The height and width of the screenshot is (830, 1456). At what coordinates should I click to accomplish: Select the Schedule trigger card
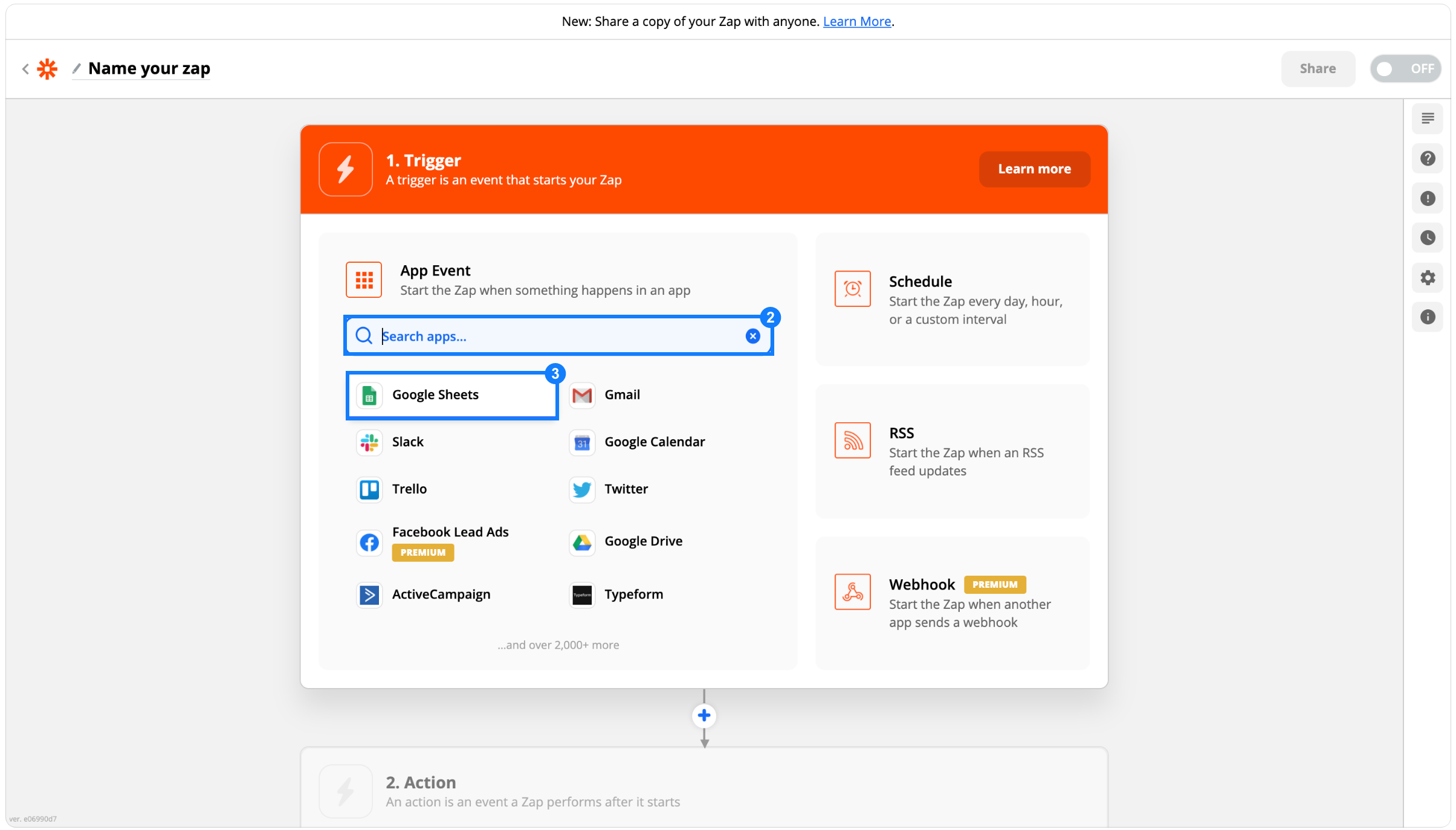pos(953,300)
